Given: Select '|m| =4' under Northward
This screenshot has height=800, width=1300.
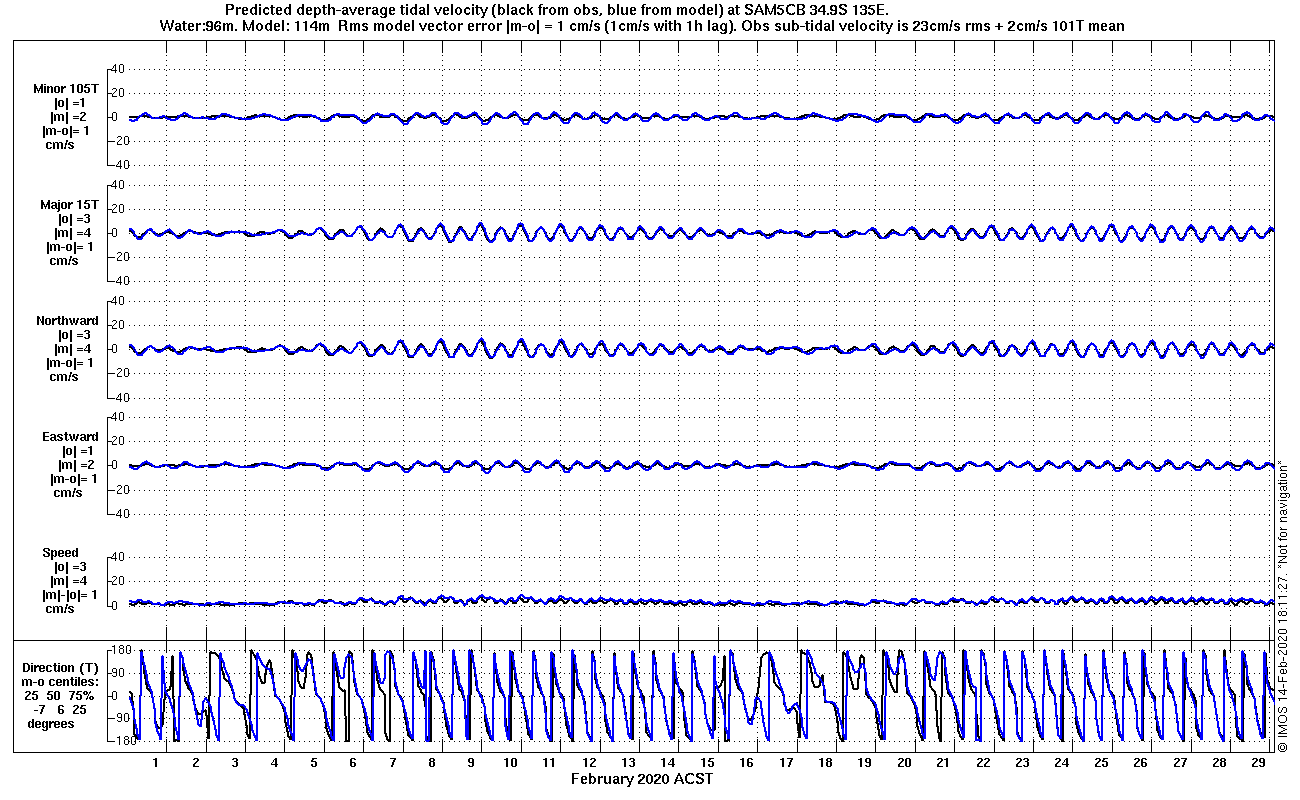Looking at the screenshot, I should click(x=75, y=348).
